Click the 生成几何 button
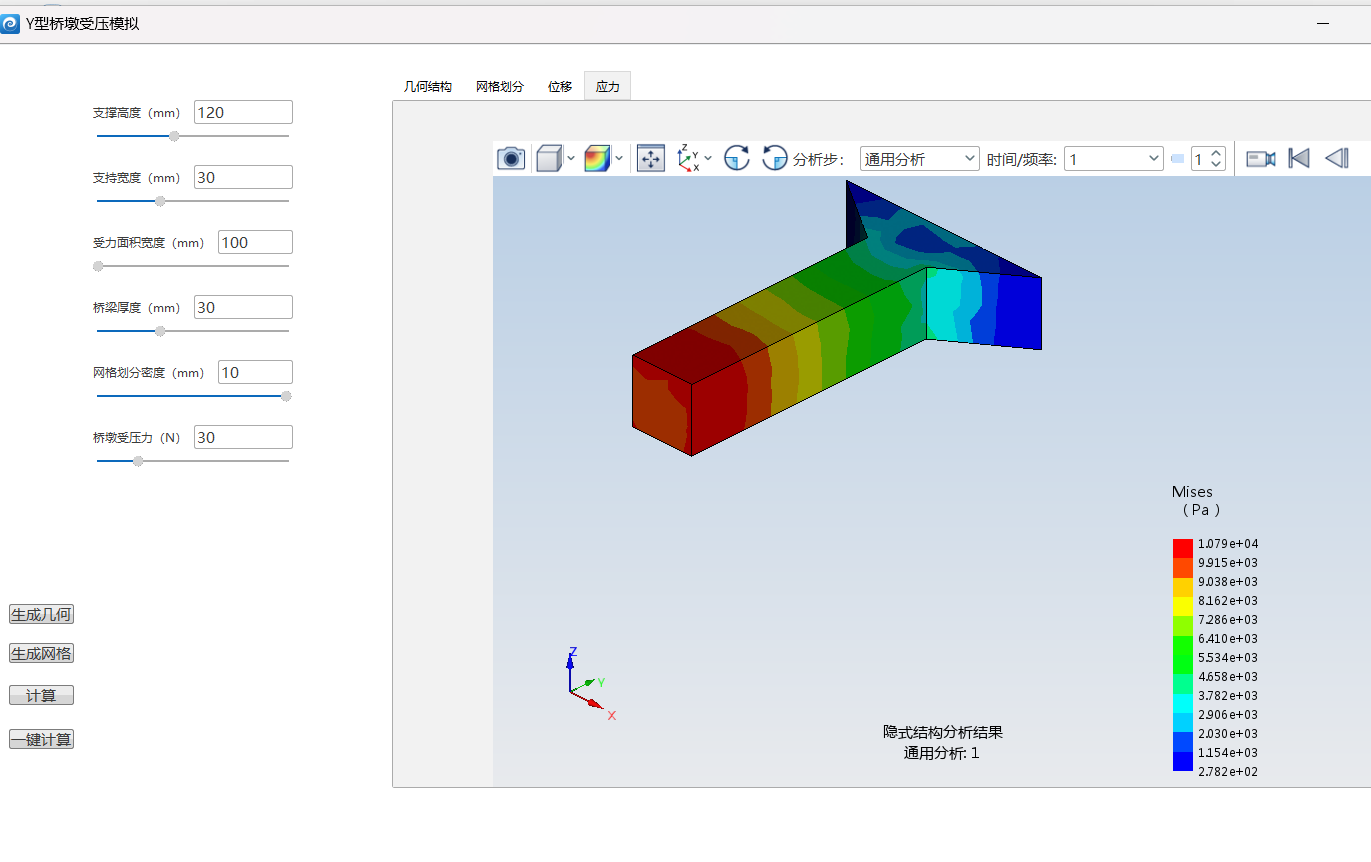Viewport: 1371px width, 862px height. pyautogui.click(x=41, y=614)
